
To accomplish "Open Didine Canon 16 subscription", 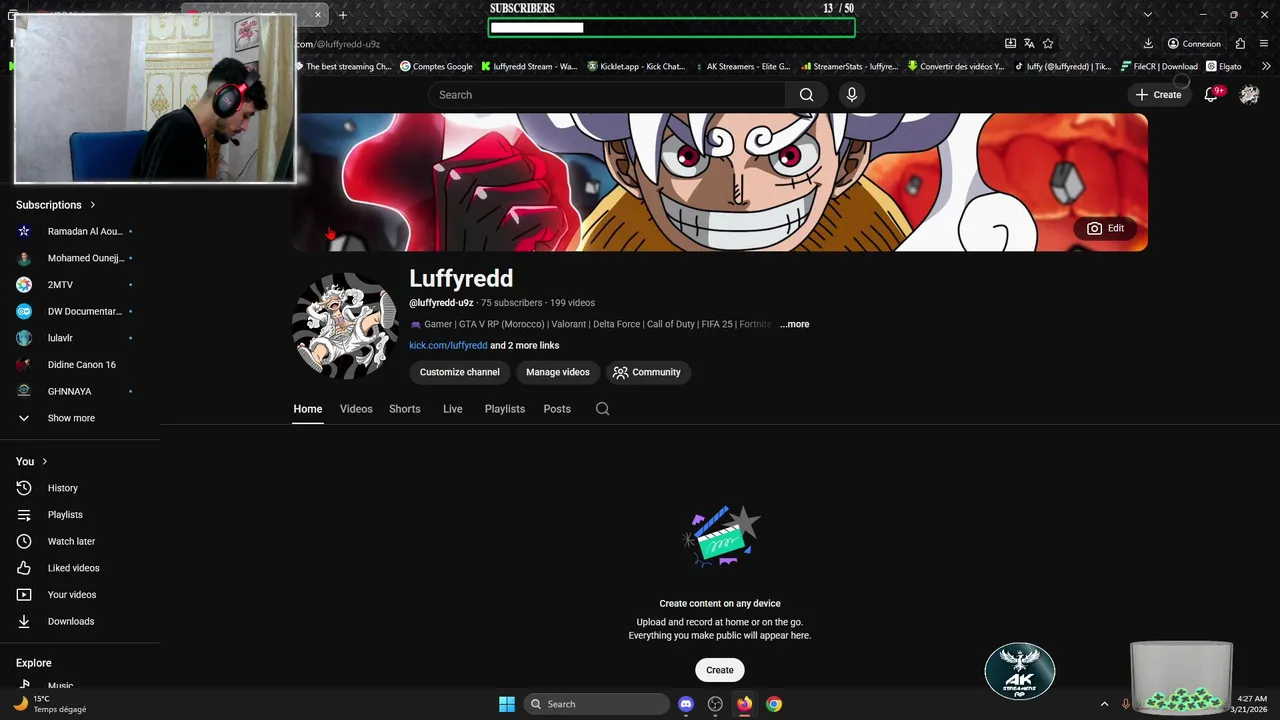I will tap(80, 365).
